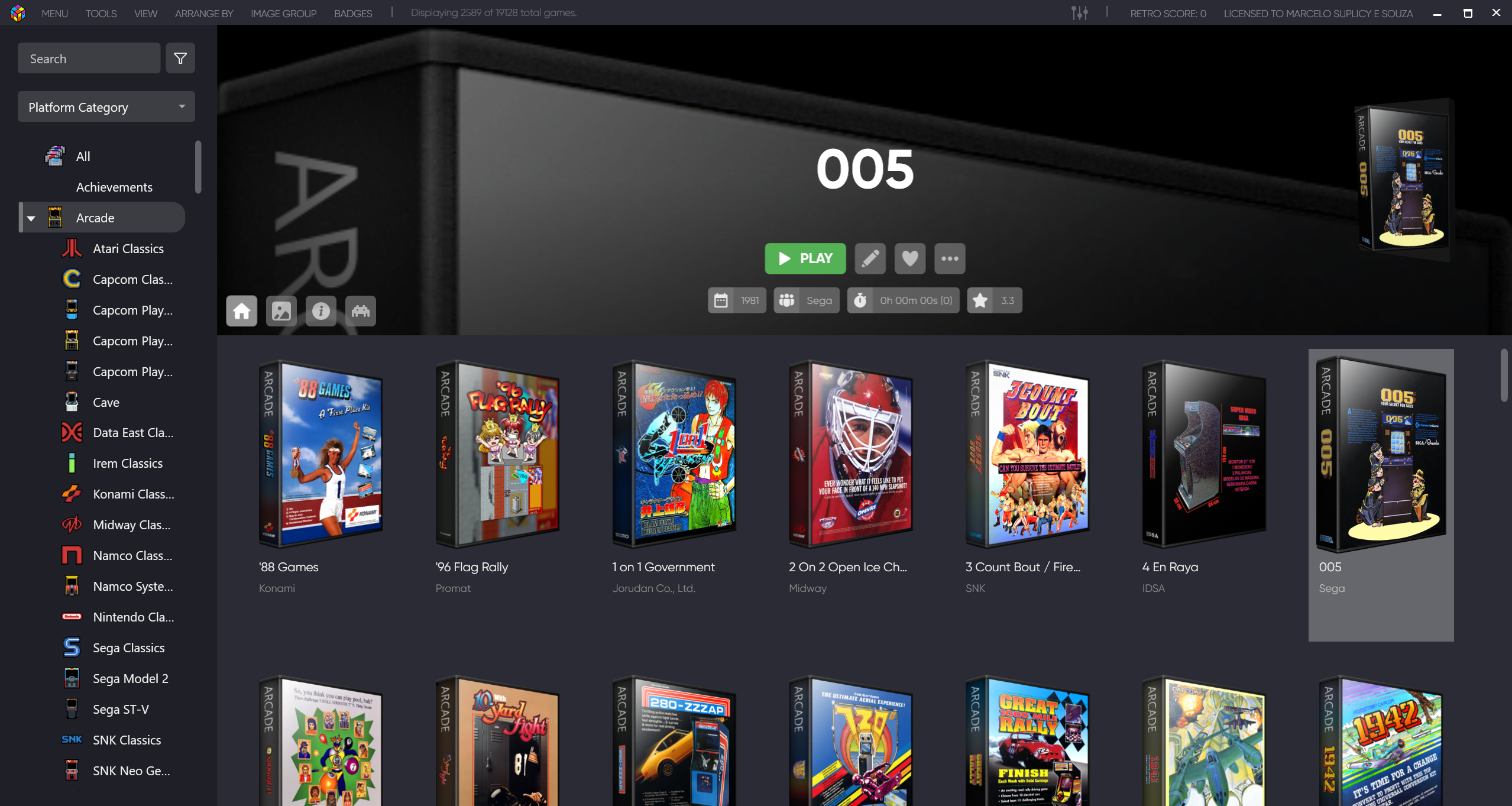This screenshot has width=1512, height=806.
Task: Open the filter funnel icon next to Search
Action: point(180,58)
